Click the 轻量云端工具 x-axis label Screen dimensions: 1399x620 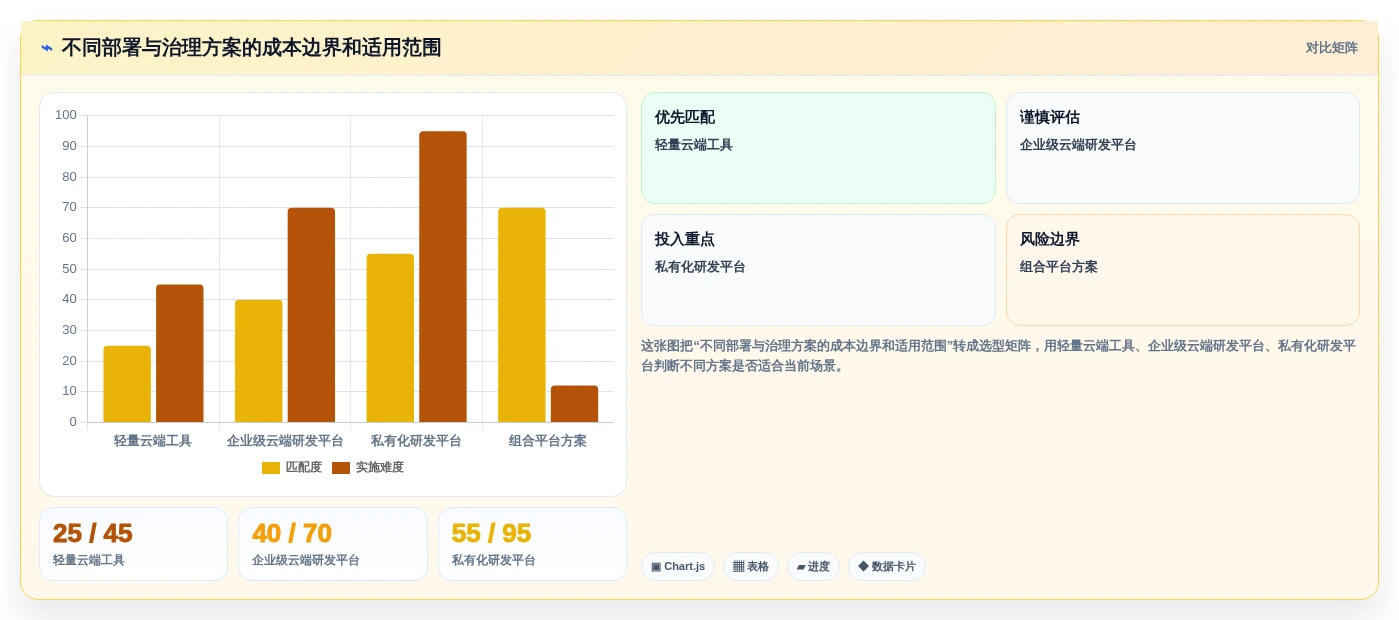(x=153, y=441)
